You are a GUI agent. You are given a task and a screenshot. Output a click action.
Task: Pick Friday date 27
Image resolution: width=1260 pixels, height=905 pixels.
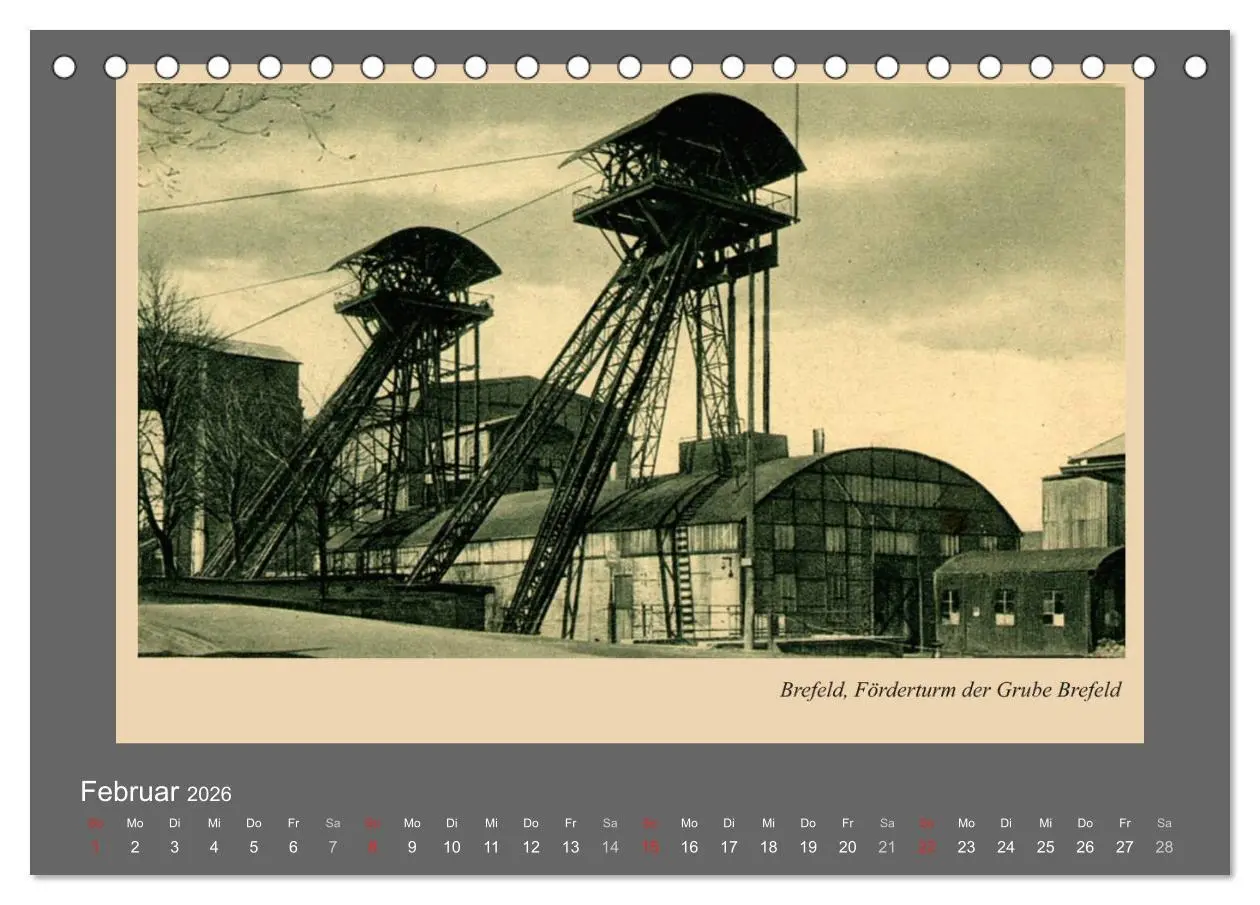1125,847
